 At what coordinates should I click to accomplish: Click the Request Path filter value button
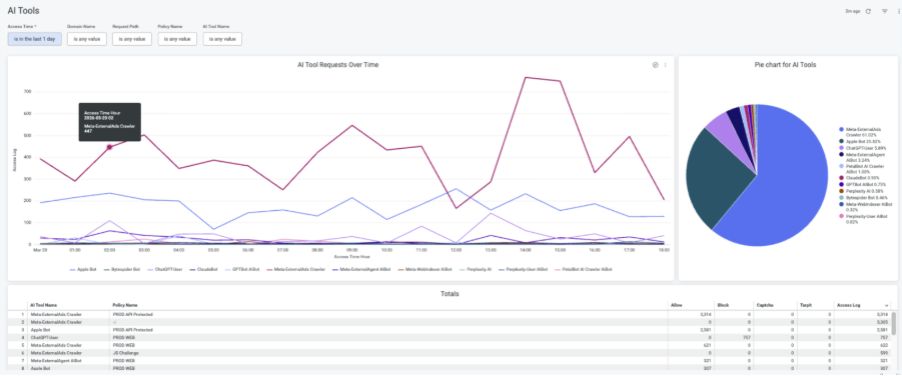[x=132, y=39]
